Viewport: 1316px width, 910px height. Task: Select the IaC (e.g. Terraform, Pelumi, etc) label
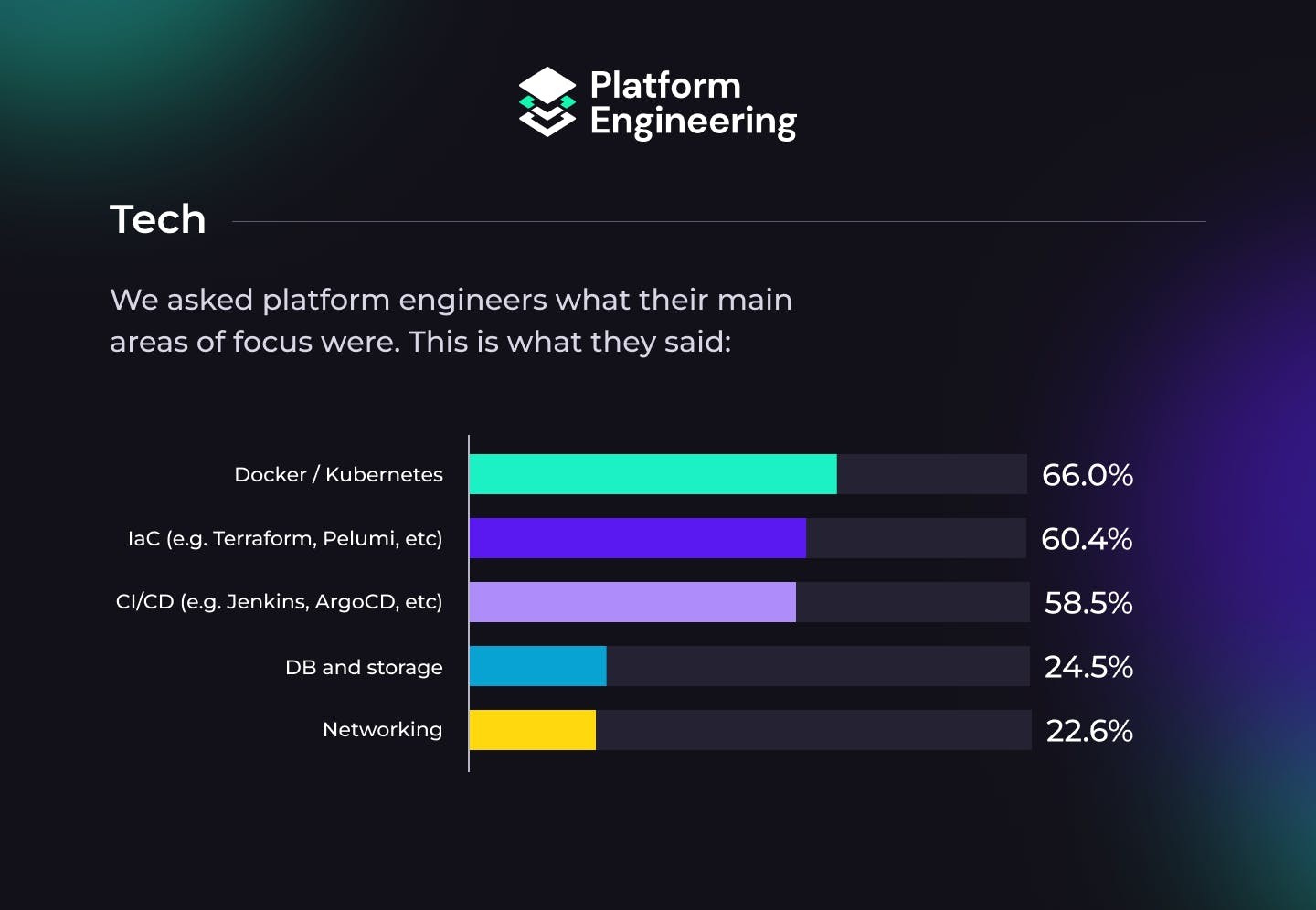(x=285, y=538)
